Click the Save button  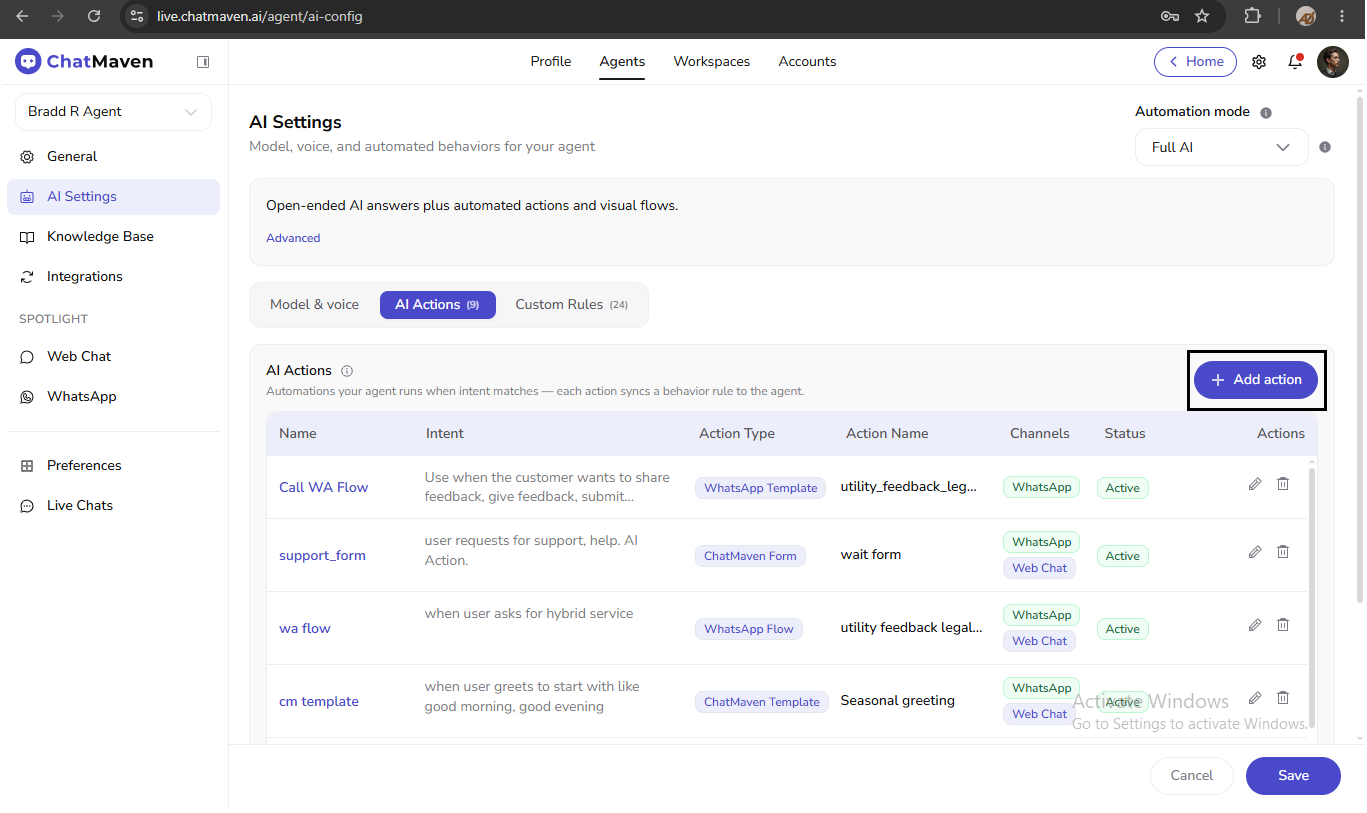click(x=1293, y=776)
